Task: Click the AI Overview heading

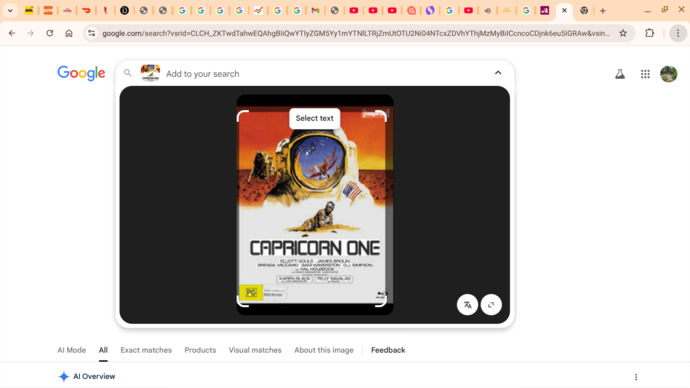Action: [94, 377]
